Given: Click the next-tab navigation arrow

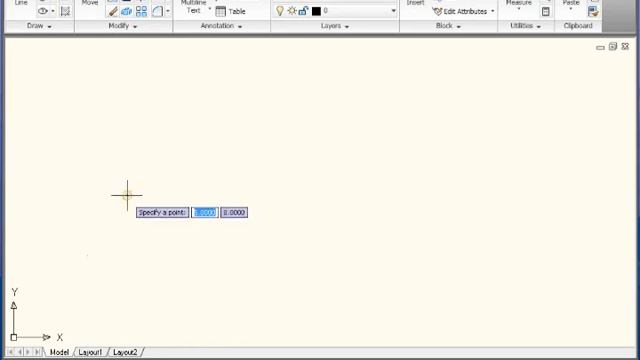Looking at the screenshot, I should [28, 352].
